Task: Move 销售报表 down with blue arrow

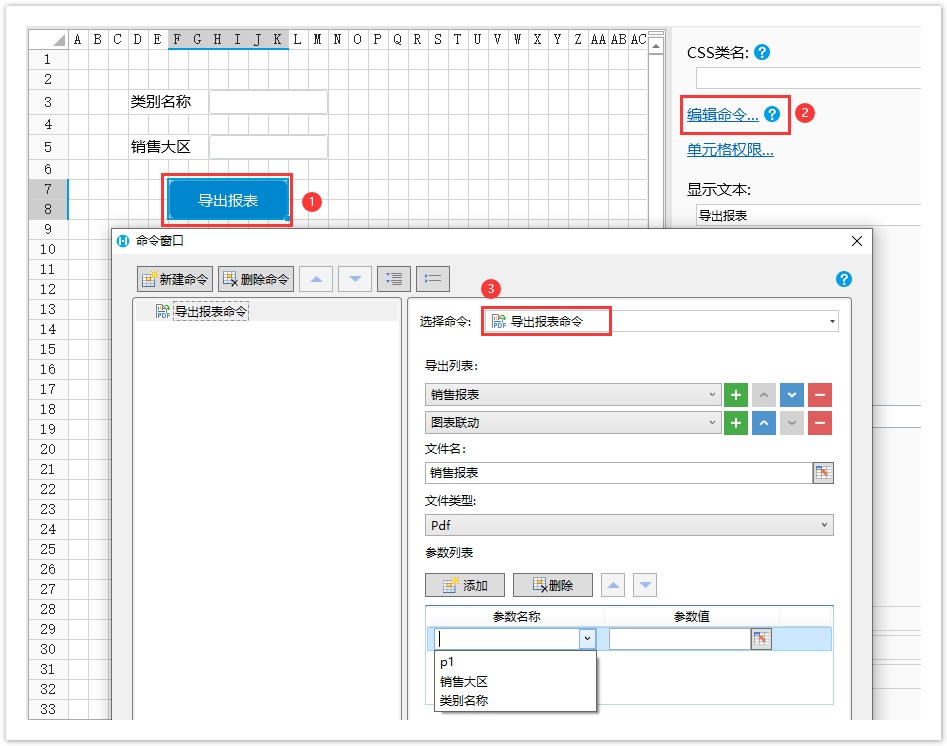Action: coord(791,395)
